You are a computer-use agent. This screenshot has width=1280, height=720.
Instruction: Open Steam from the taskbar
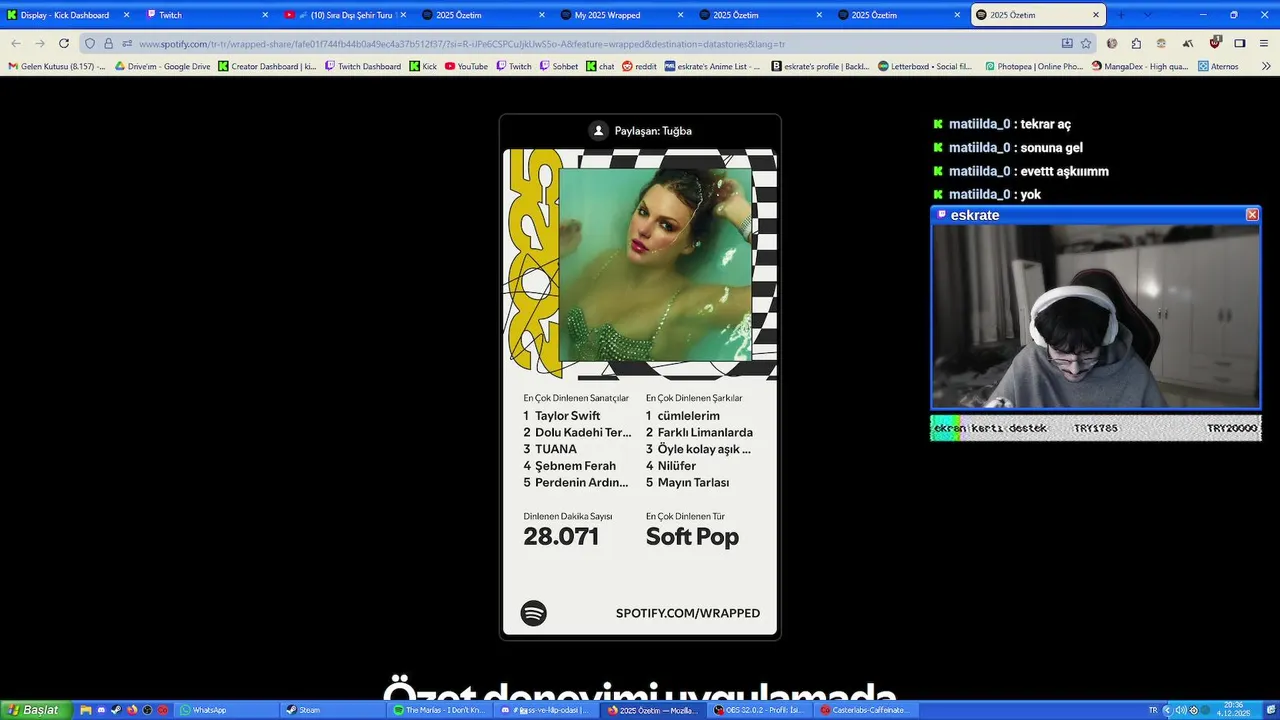333,710
